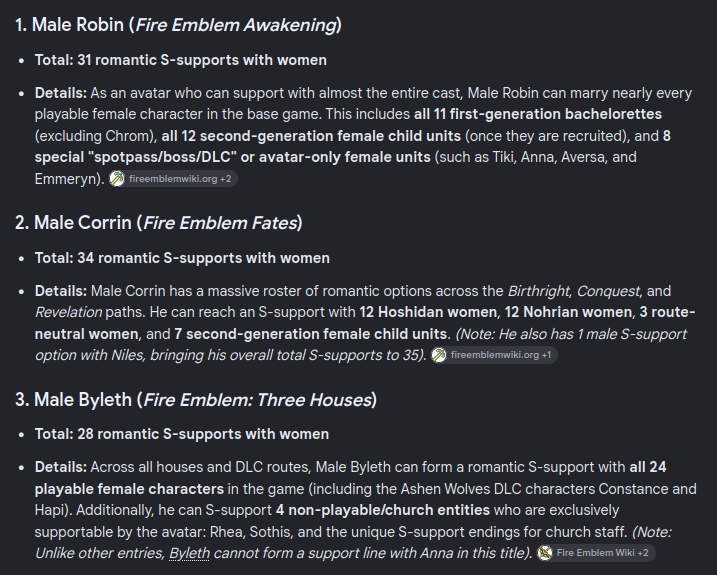Open the Fire Emblem Wiki +2 citation
Screen dimensions: 717x575
(595, 553)
